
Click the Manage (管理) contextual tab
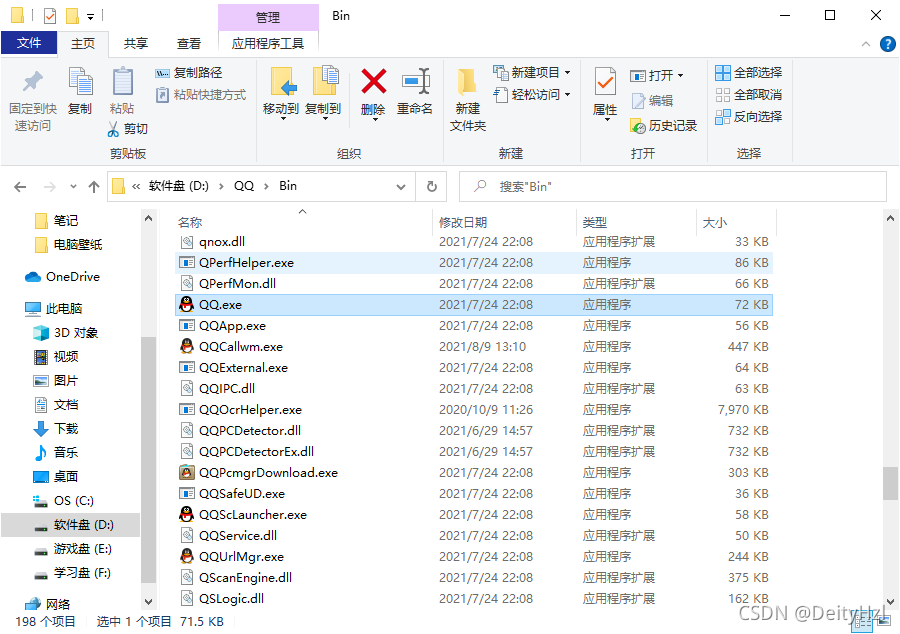pos(268,17)
